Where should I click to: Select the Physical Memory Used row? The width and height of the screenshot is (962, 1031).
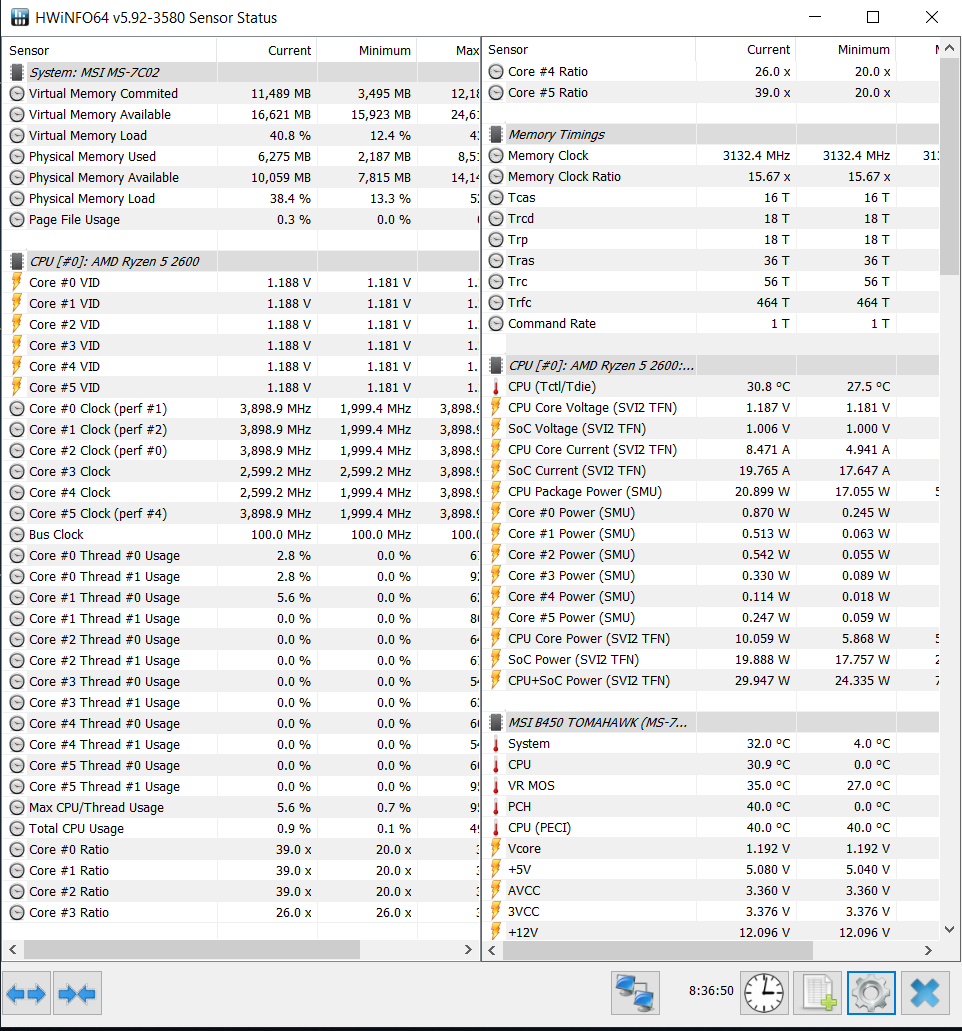(x=241, y=156)
